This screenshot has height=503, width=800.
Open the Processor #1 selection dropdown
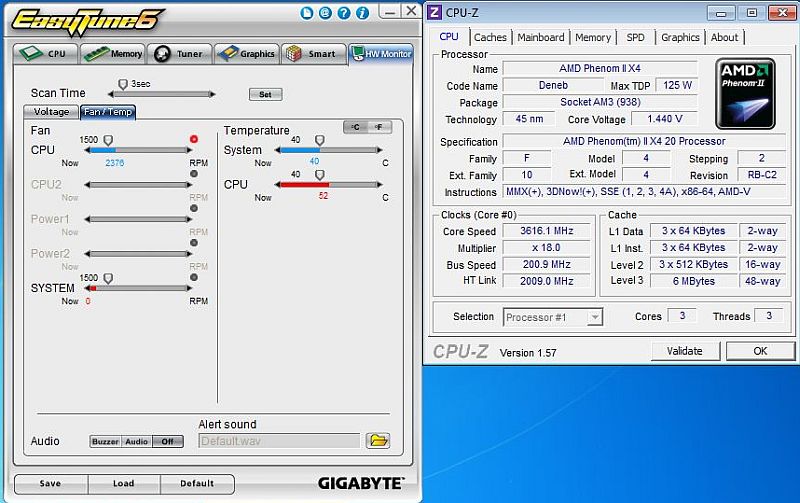coord(553,317)
